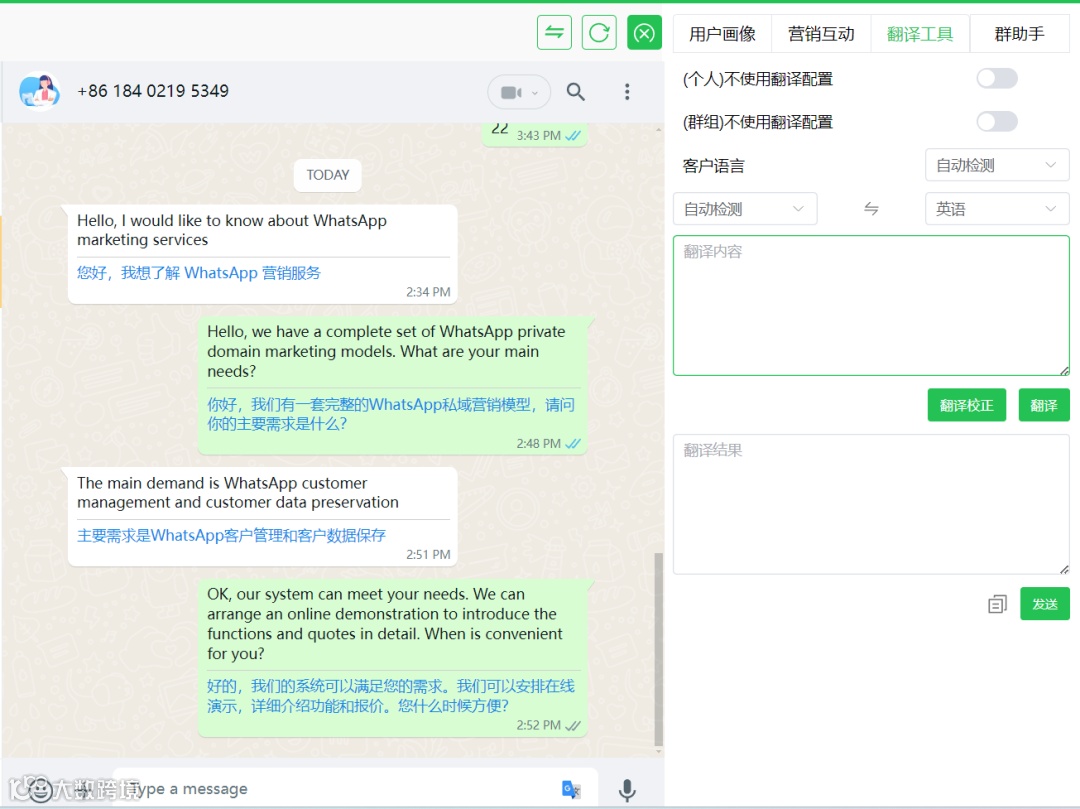The width and height of the screenshot is (1080, 809).
Task: Click the translate icon in message bar
Action: point(571,789)
